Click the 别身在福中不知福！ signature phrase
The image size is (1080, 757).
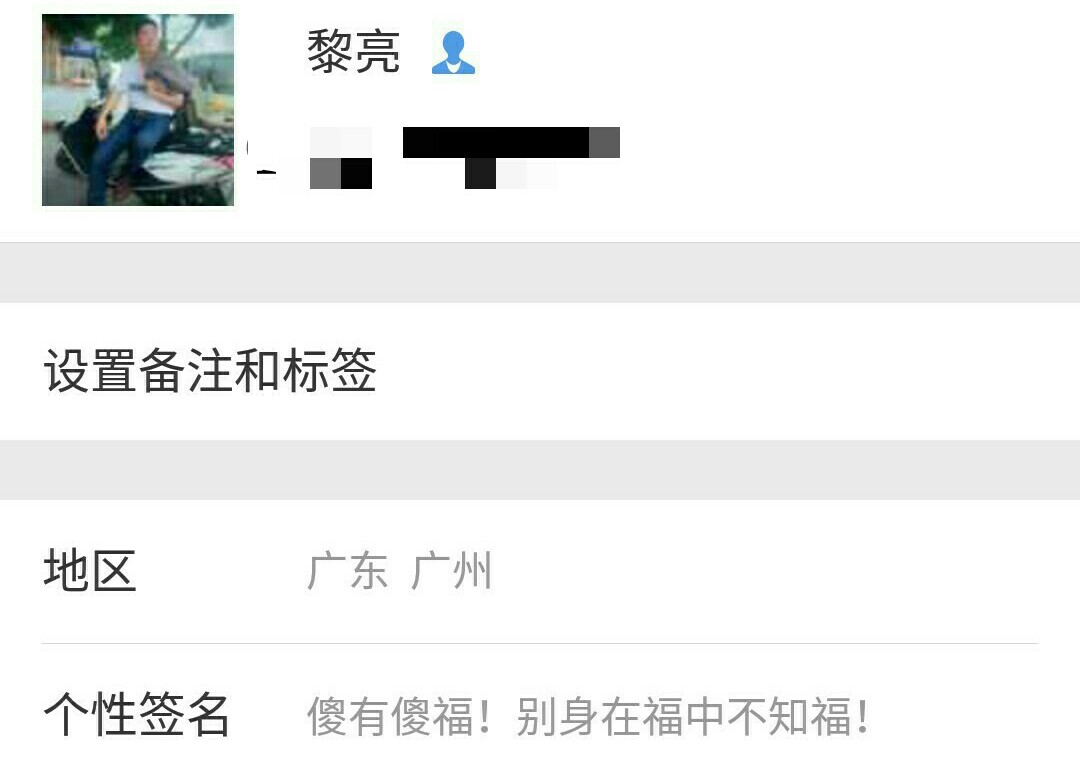(x=693, y=716)
